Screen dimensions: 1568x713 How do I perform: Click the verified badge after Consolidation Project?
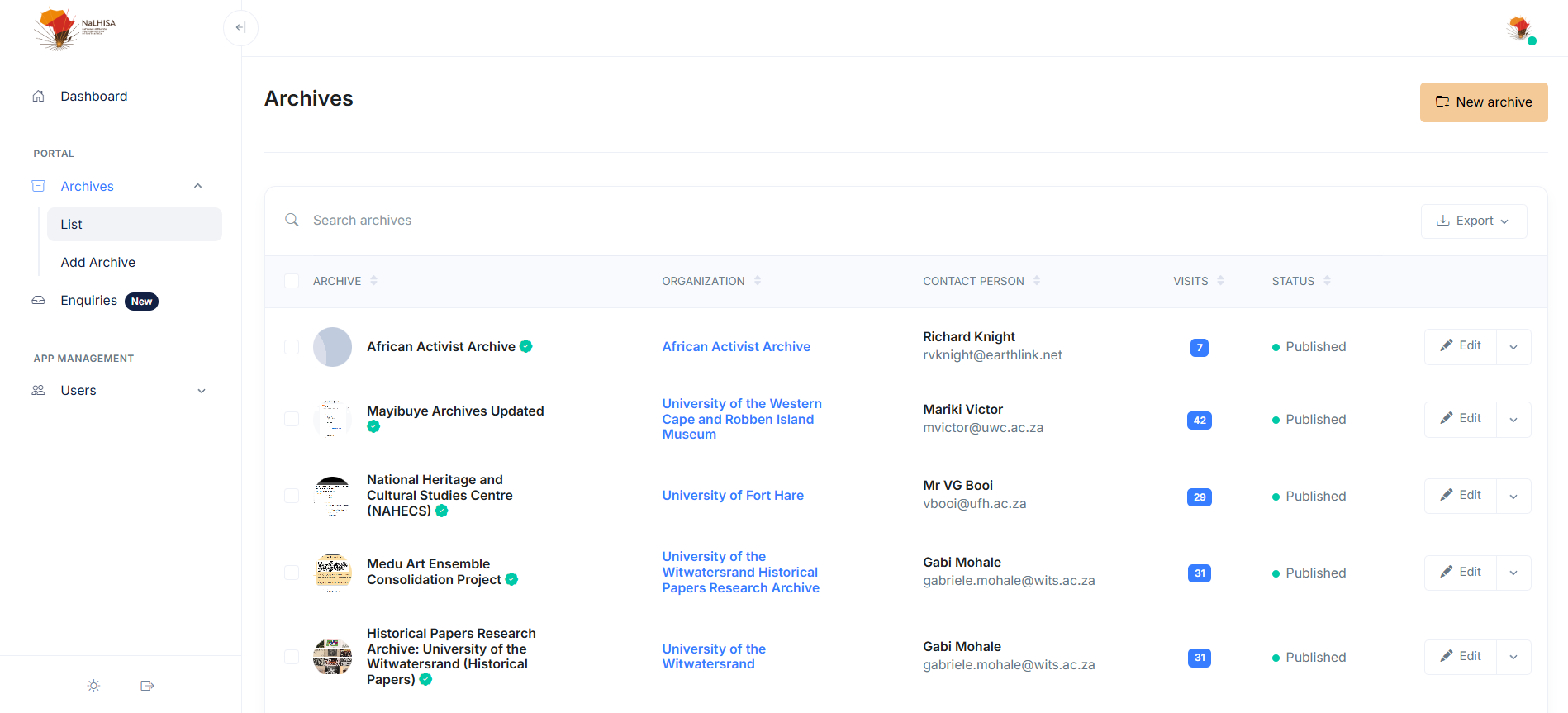tap(511, 579)
